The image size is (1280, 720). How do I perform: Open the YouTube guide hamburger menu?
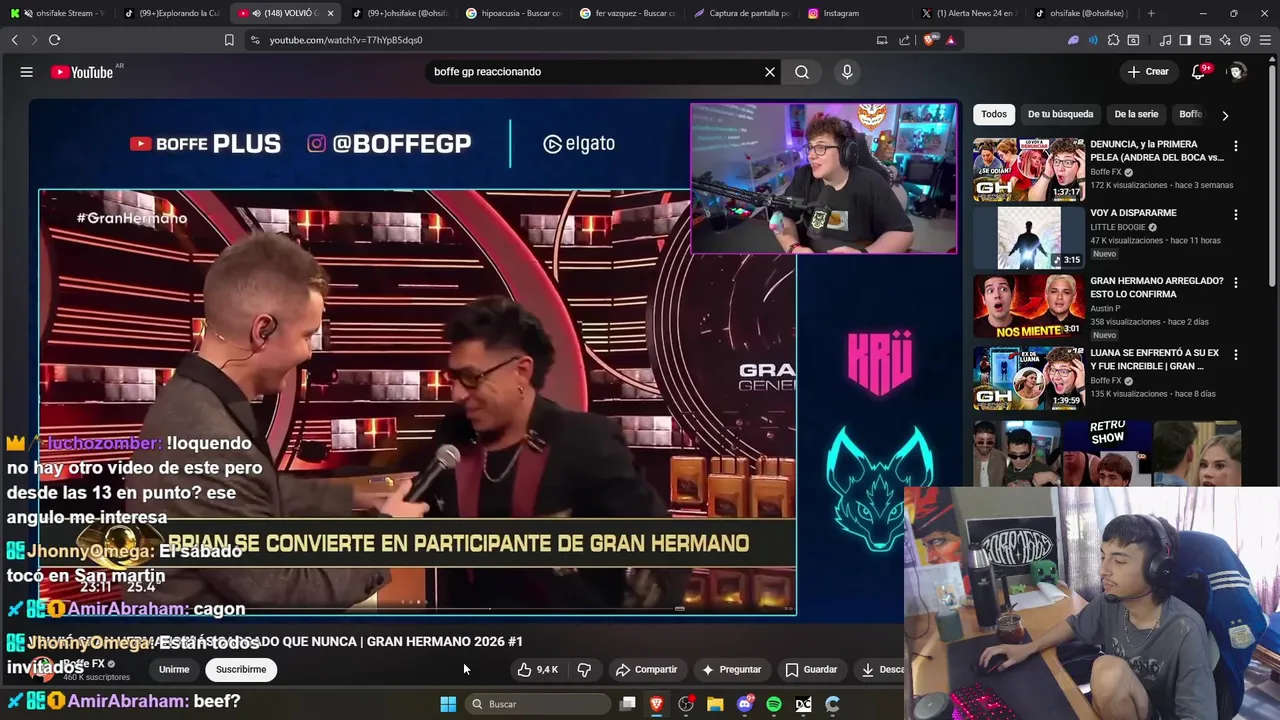pos(27,72)
